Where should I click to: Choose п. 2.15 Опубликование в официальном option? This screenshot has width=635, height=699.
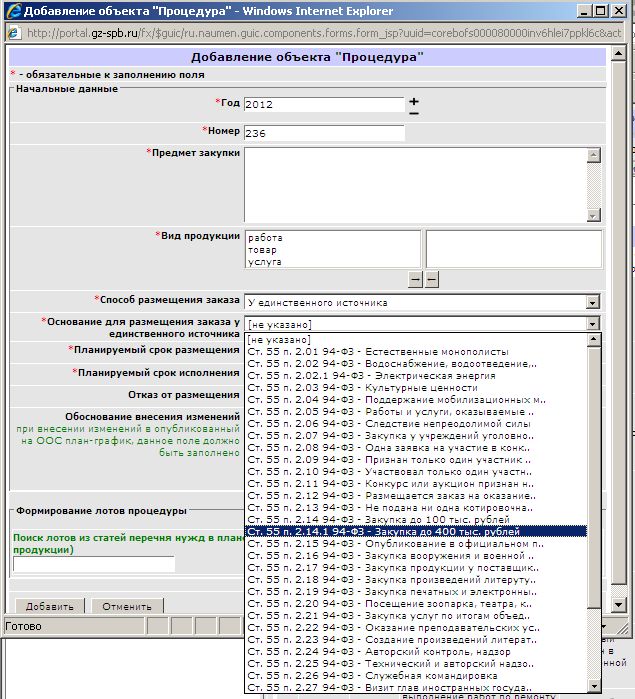(416, 544)
